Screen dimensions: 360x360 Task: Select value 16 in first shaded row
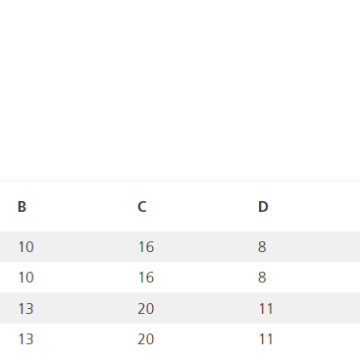point(146,247)
